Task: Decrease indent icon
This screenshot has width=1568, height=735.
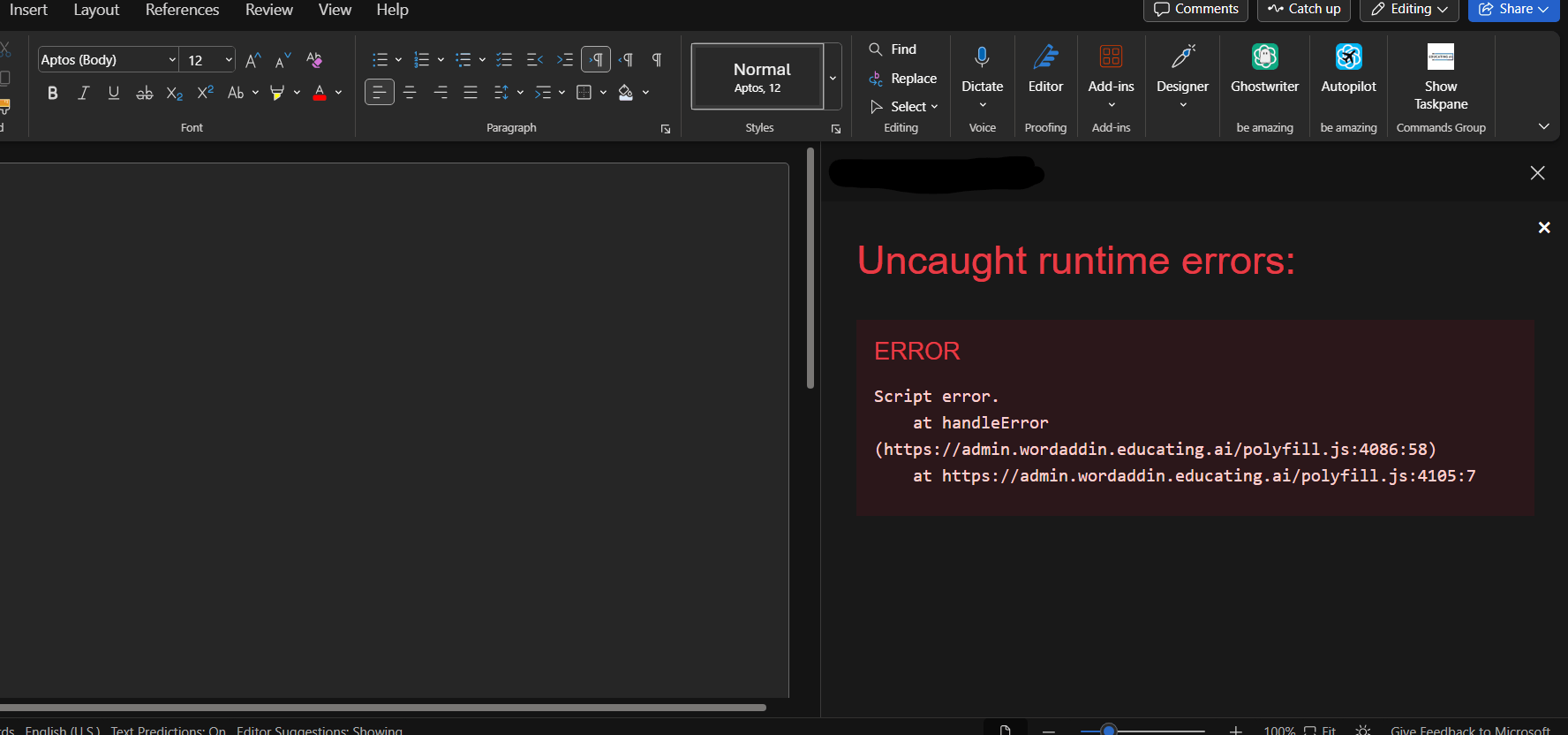Action: (x=534, y=60)
